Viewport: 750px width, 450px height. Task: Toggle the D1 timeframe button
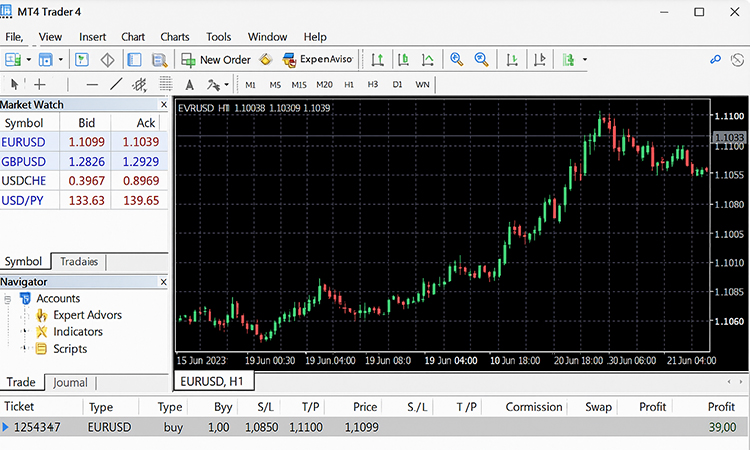(x=397, y=85)
